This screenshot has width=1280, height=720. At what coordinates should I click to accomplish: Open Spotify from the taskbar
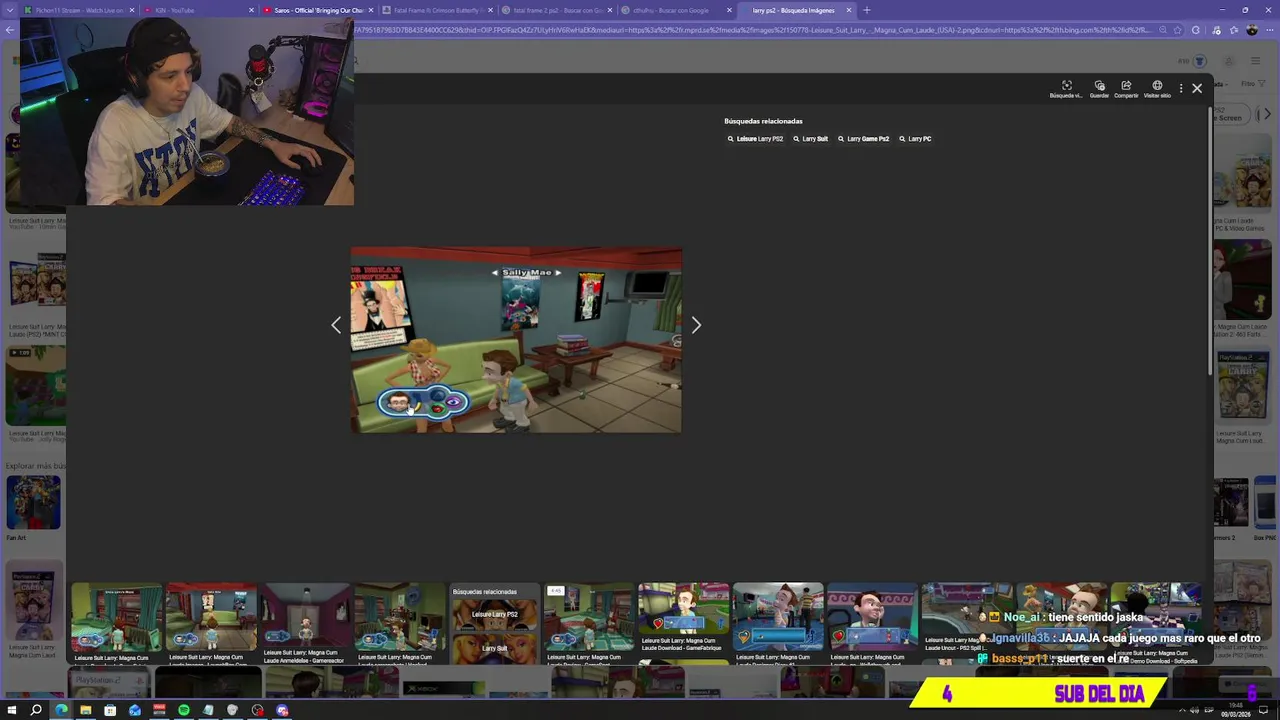tap(184, 710)
